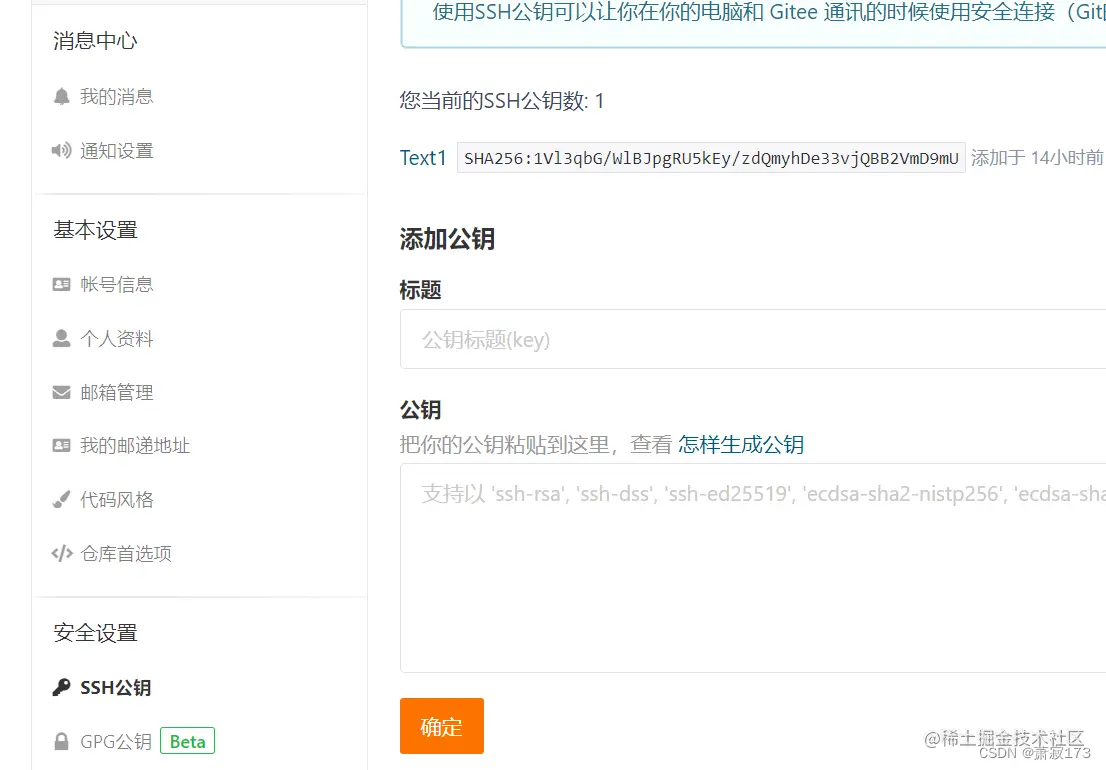The height and width of the screenshot is (770, 1106).
Task: Click the ID card icon beside 帐号信息
Action: click(61, 284)
